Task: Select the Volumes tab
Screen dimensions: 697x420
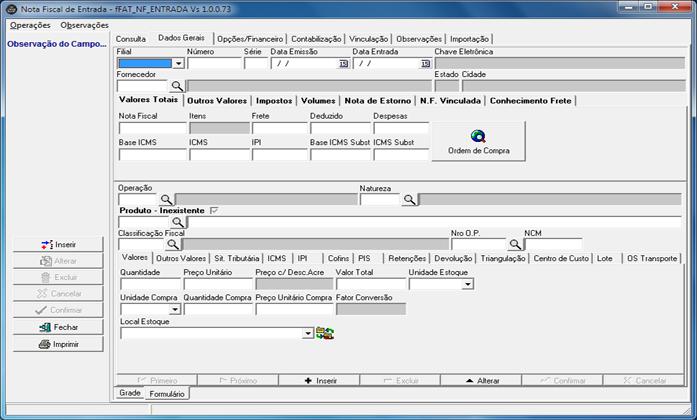Action: pos(318,101)
